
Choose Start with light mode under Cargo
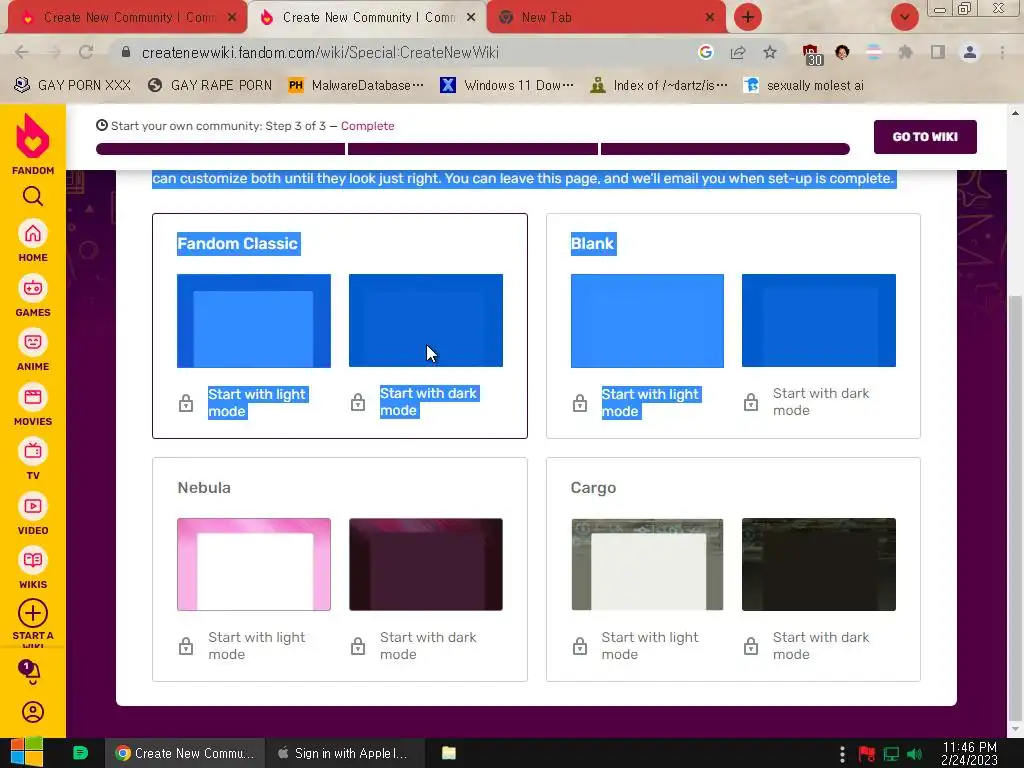650,646
